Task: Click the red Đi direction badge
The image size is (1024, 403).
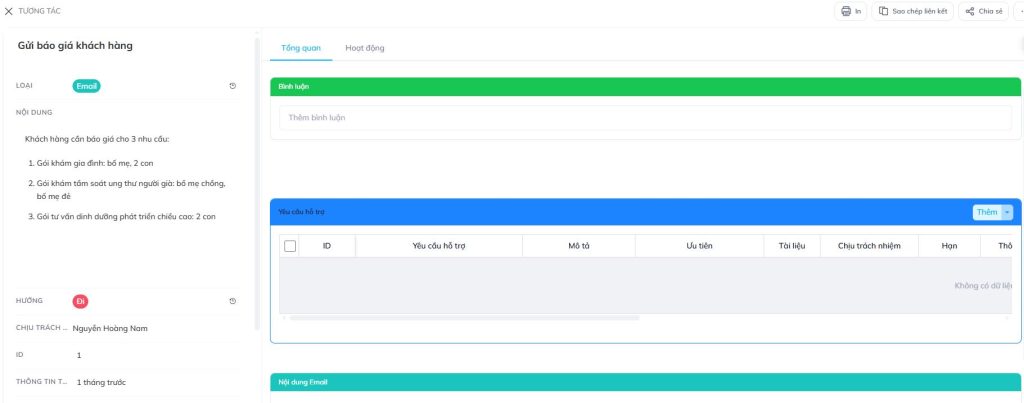Action: (81, 301)
